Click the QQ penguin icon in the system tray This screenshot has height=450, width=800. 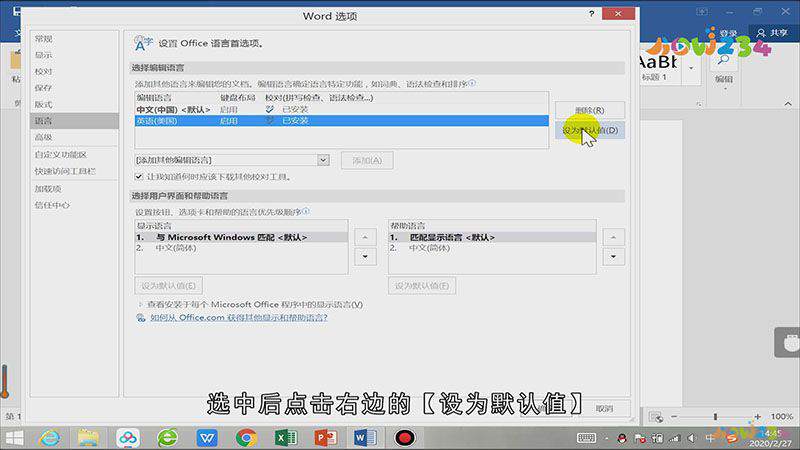pos(622,438)
